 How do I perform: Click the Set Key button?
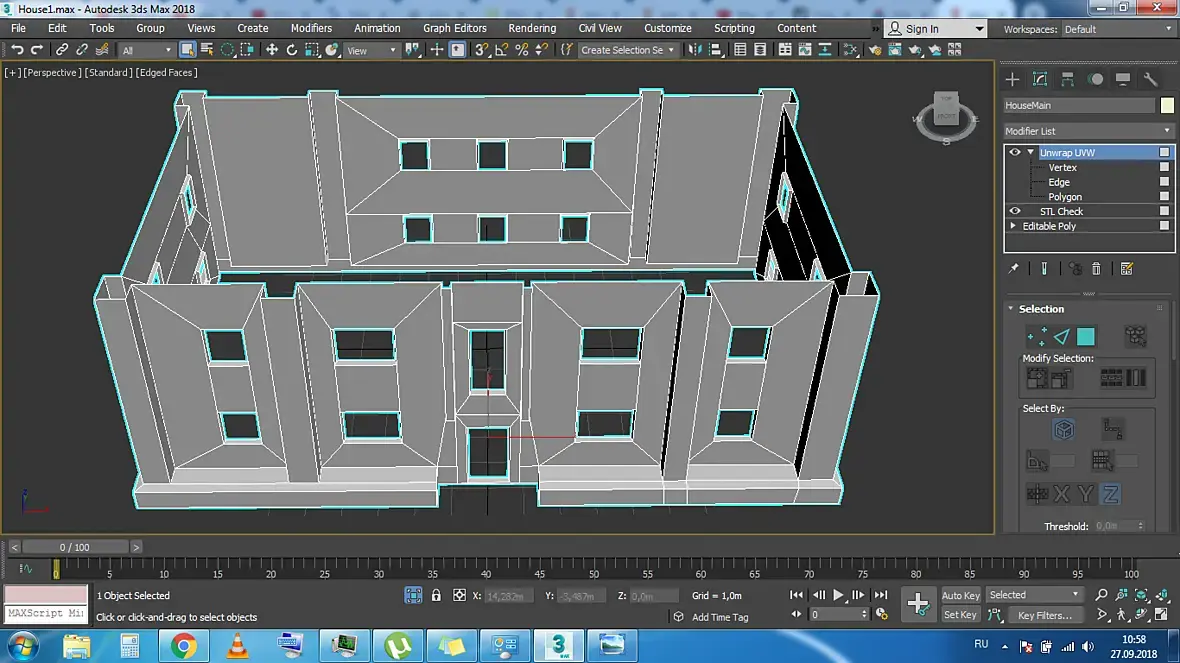(x=960, y=616)
